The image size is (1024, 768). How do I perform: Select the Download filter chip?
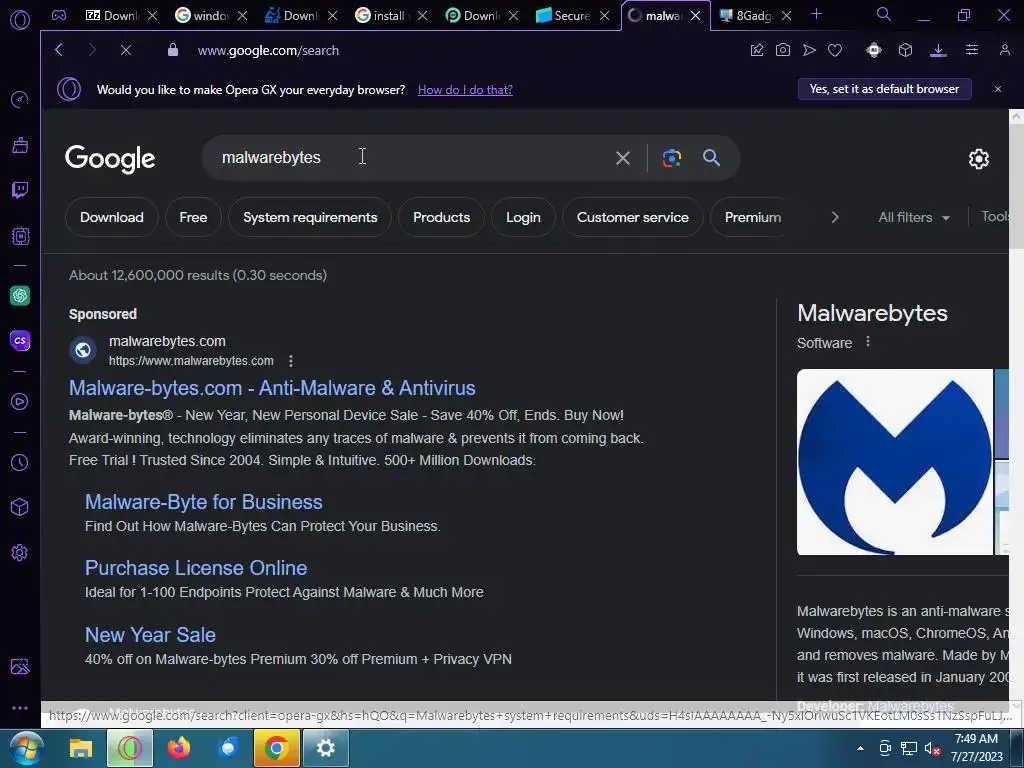point(112,217)
